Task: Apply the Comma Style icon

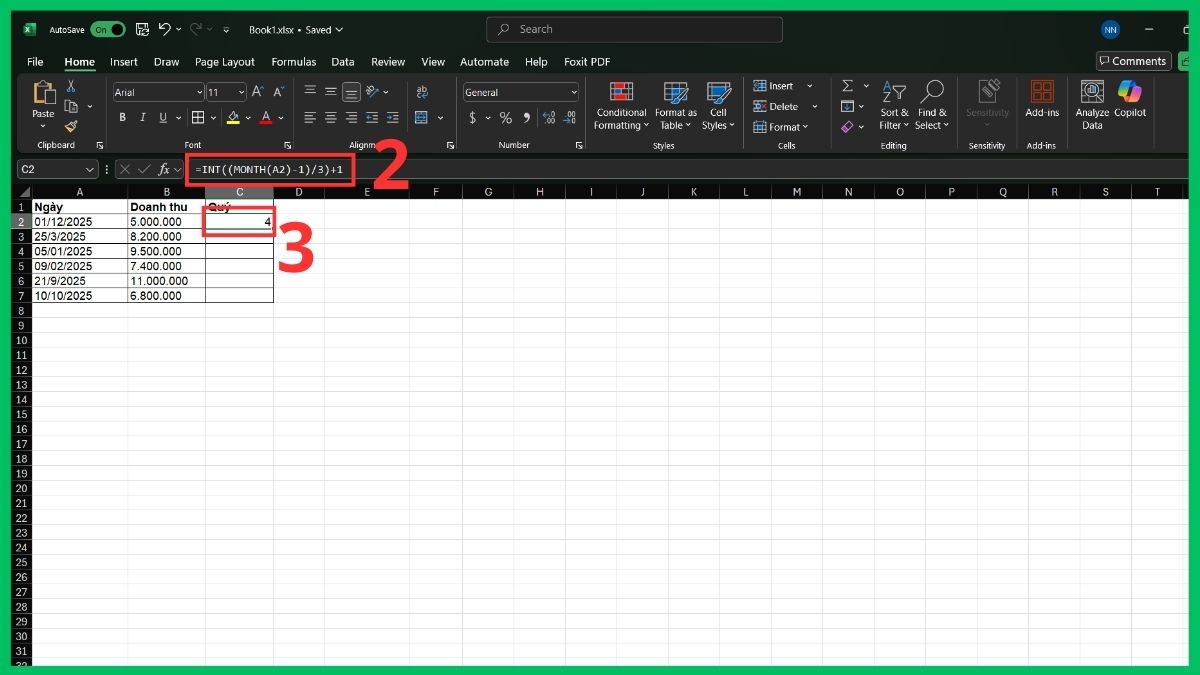Action: pyautogui.click(x=526, y=118)
